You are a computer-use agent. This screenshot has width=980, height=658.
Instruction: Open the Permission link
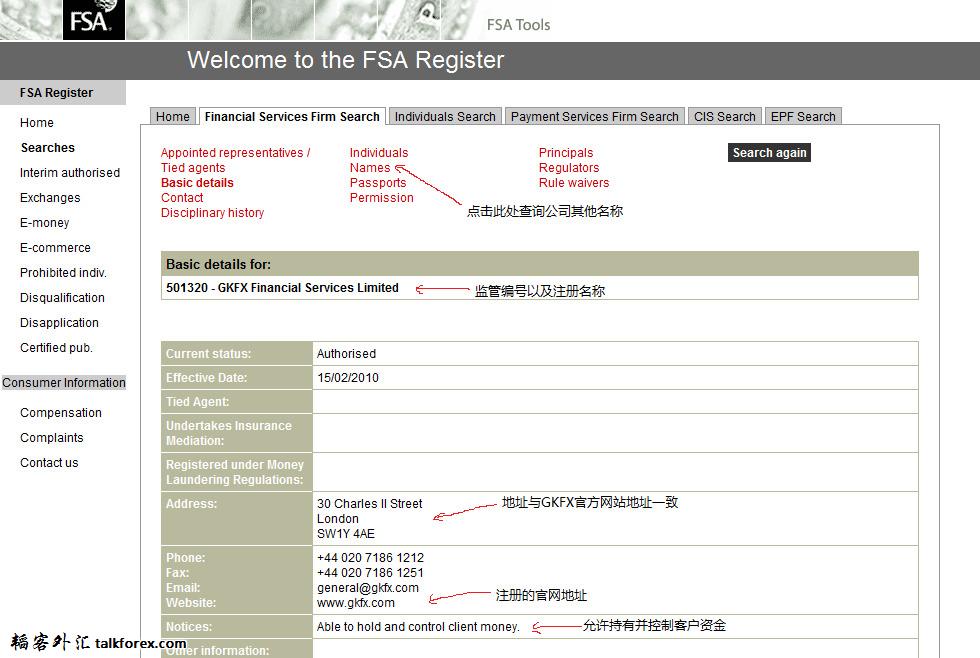pos(381,197)
